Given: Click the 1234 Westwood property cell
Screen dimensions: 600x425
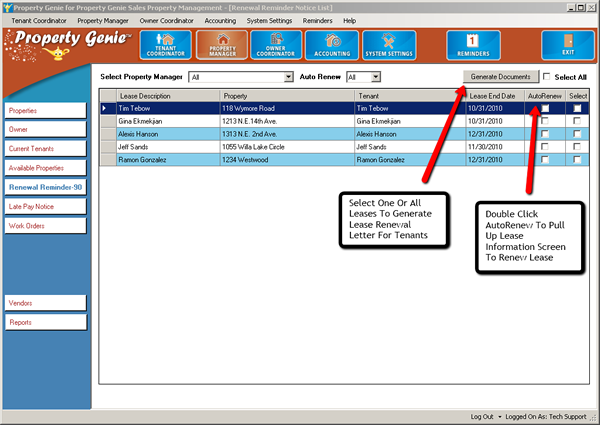Looking at the screenshot, I should click(287, 160).
